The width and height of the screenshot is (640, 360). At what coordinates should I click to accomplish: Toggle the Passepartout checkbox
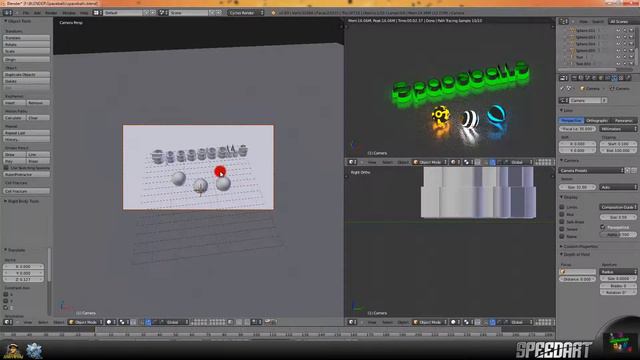603,227
